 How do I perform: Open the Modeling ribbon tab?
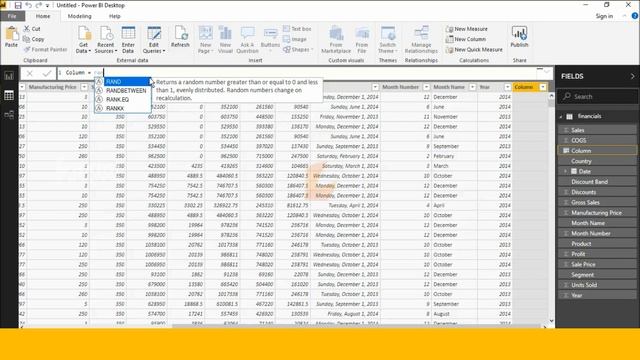click(x=80, y=16)
